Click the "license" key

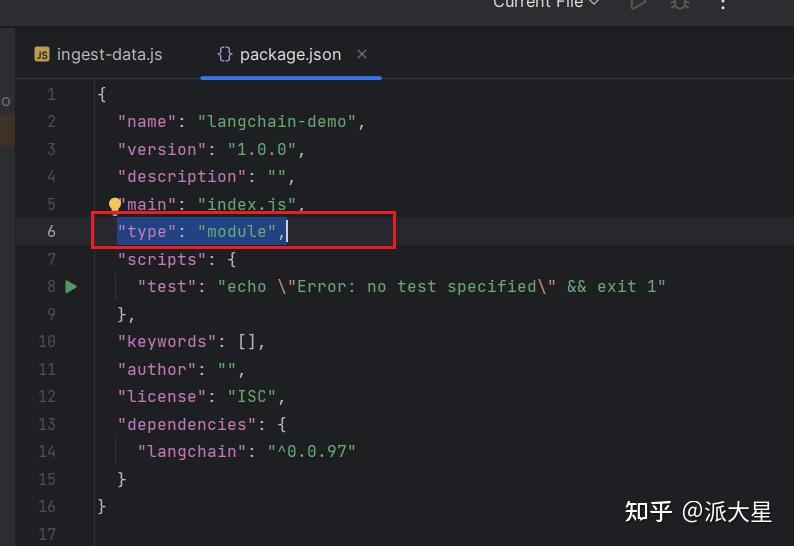click(x=162, y=397)
